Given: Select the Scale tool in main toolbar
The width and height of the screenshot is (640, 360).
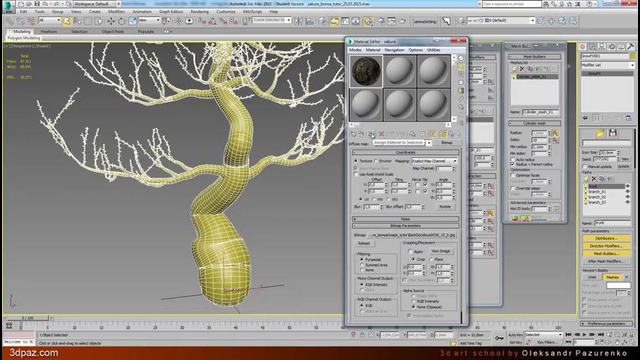Looking at the screenshot, I should (132, 21).
